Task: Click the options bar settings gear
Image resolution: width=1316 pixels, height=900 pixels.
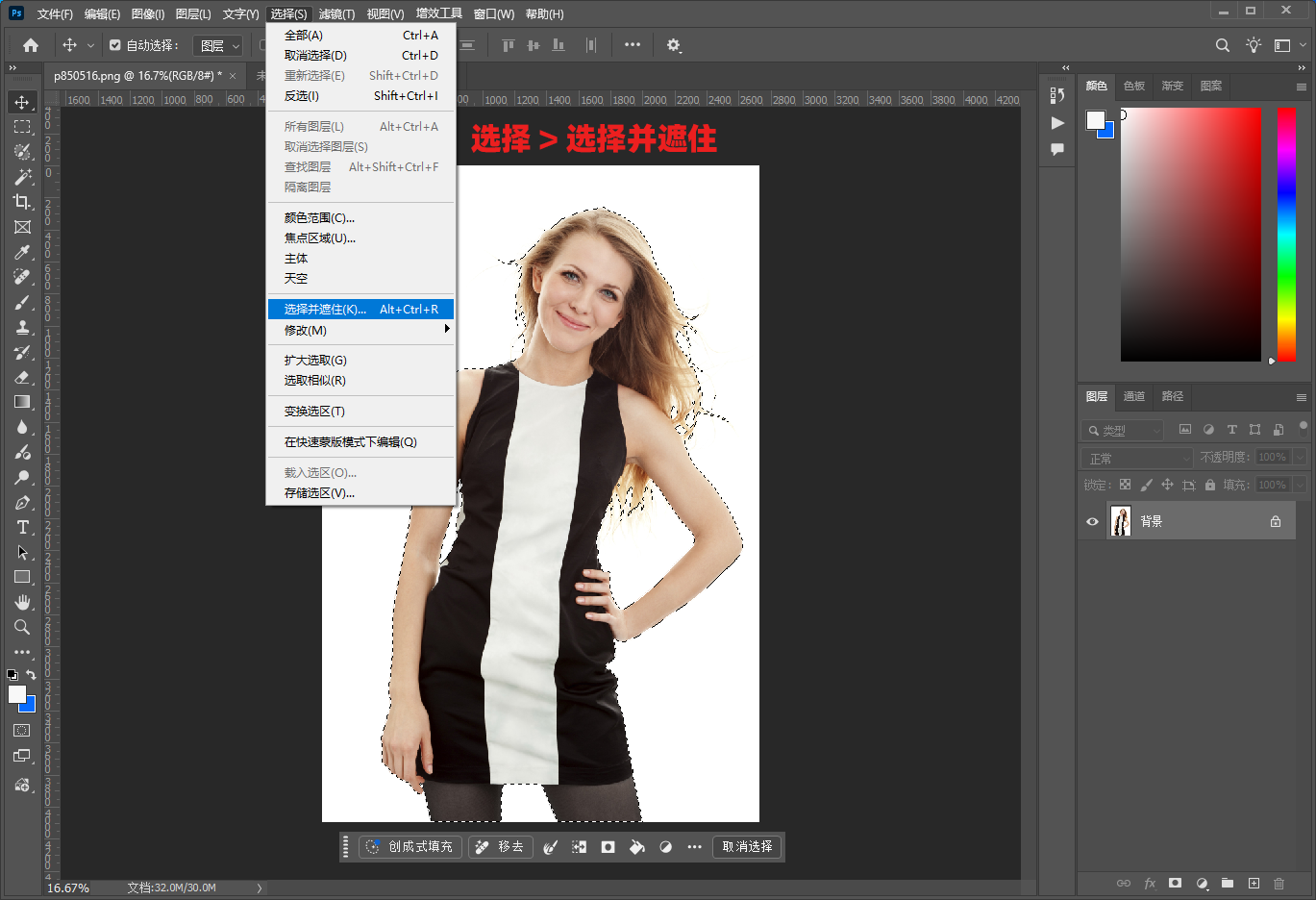Action: [673, 45]
